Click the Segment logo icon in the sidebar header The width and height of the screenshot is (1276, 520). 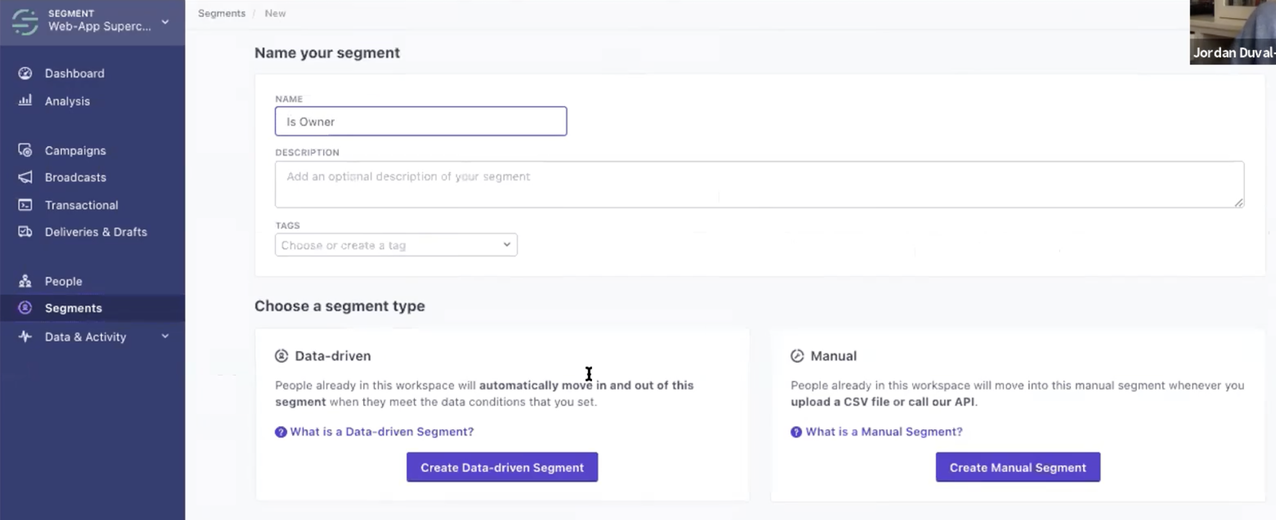pyautogui.click(x=25, y=21)
